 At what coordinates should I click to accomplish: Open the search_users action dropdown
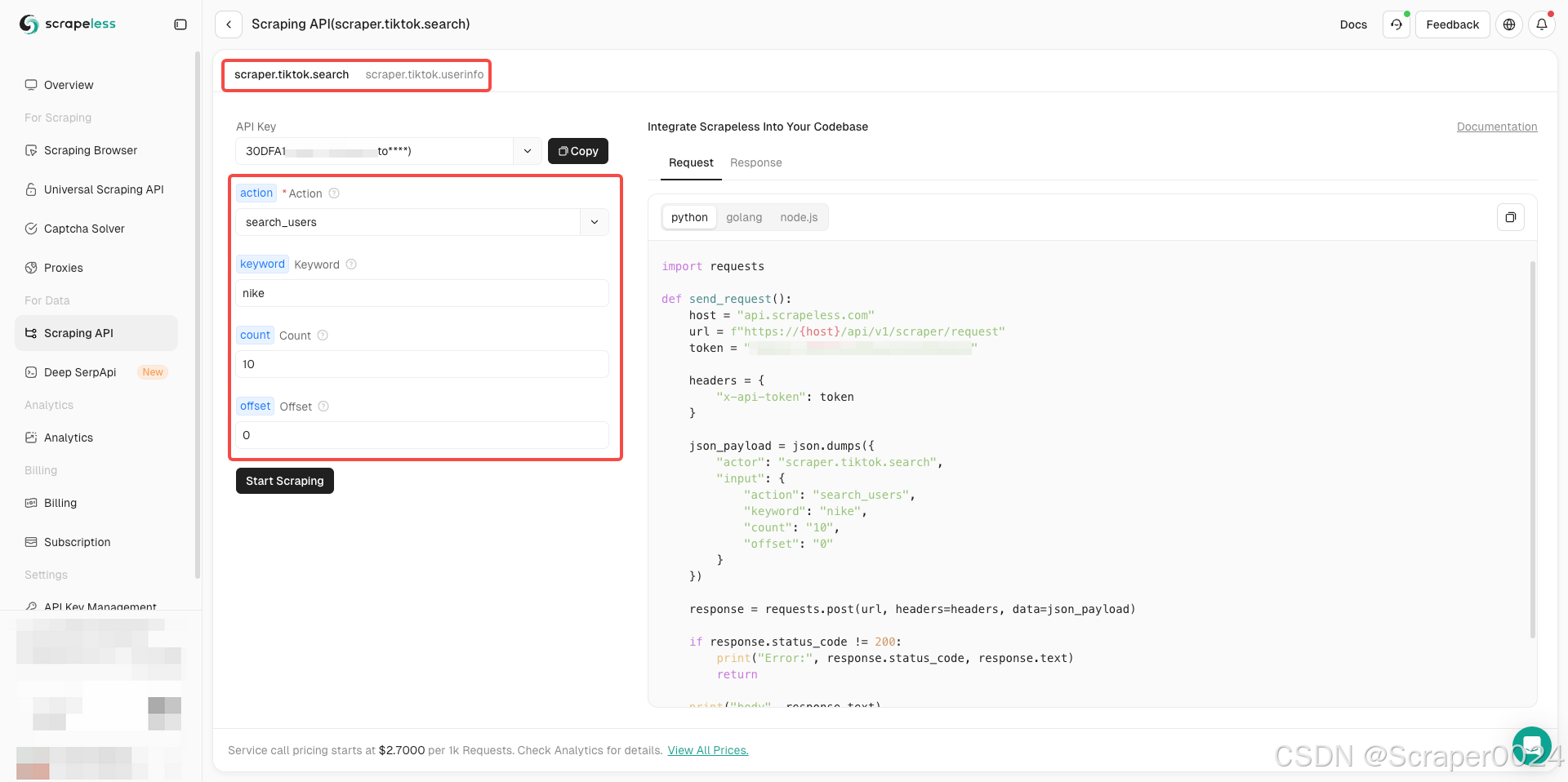(x=422, y=222)
